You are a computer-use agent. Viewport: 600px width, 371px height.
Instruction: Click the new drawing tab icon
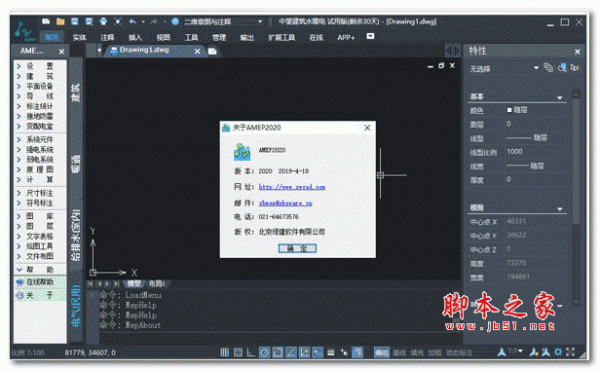(212, 51)
